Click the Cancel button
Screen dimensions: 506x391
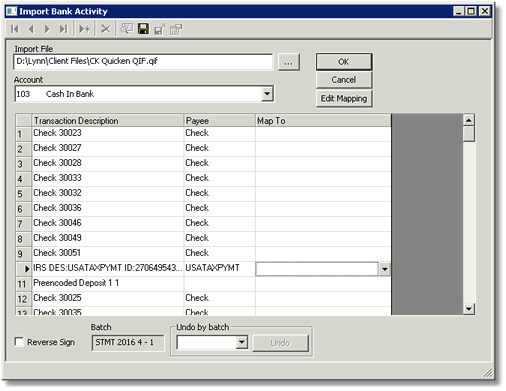[x=344, y=80]
